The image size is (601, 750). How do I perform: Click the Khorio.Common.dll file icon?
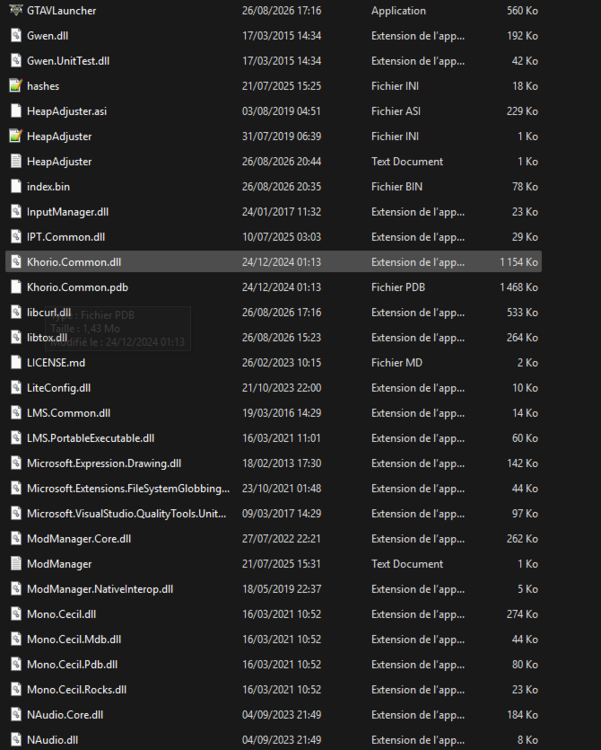(x=16, y=262)
